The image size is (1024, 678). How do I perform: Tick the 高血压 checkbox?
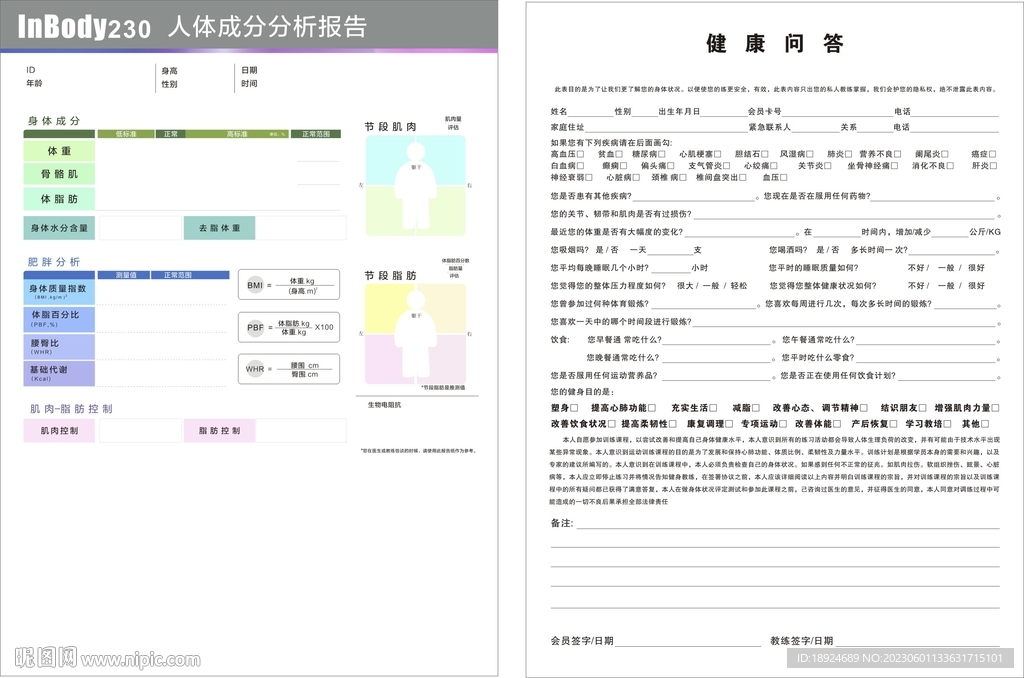tap(581, 154)
